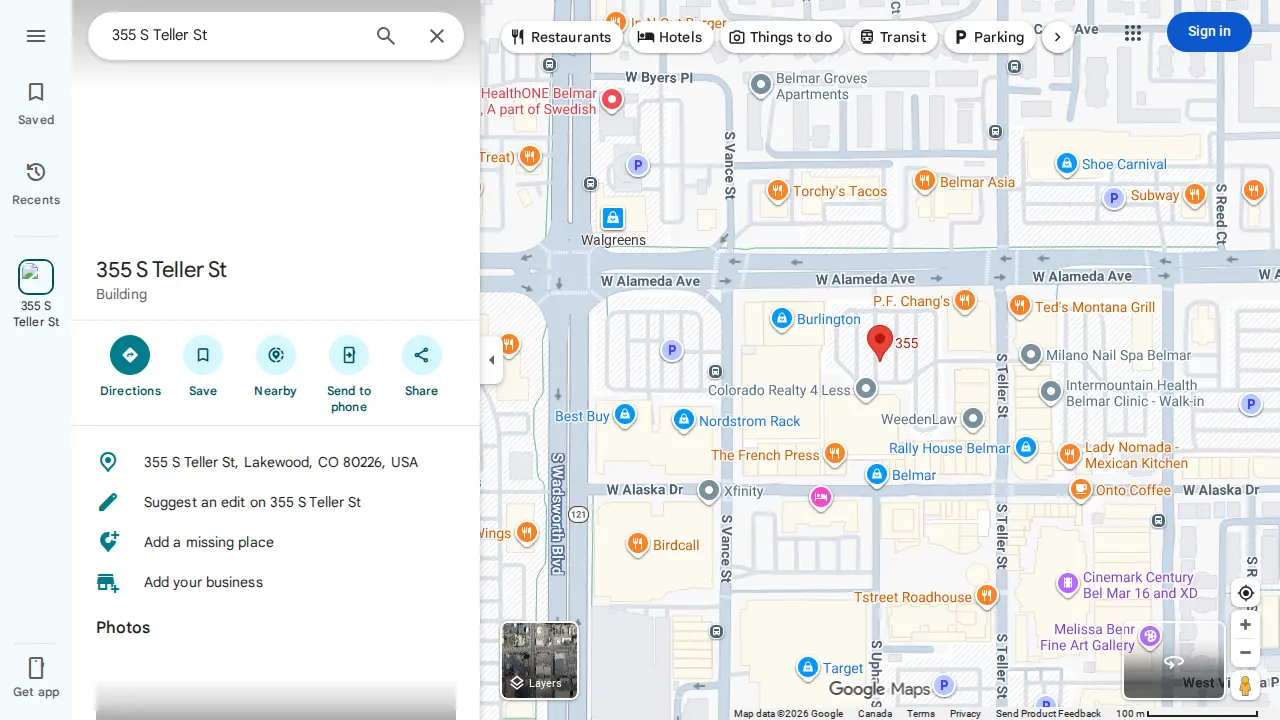Select the Torchy's Tacos map marker
This screenshot has height=720, width=1280.
click(777, 190)
